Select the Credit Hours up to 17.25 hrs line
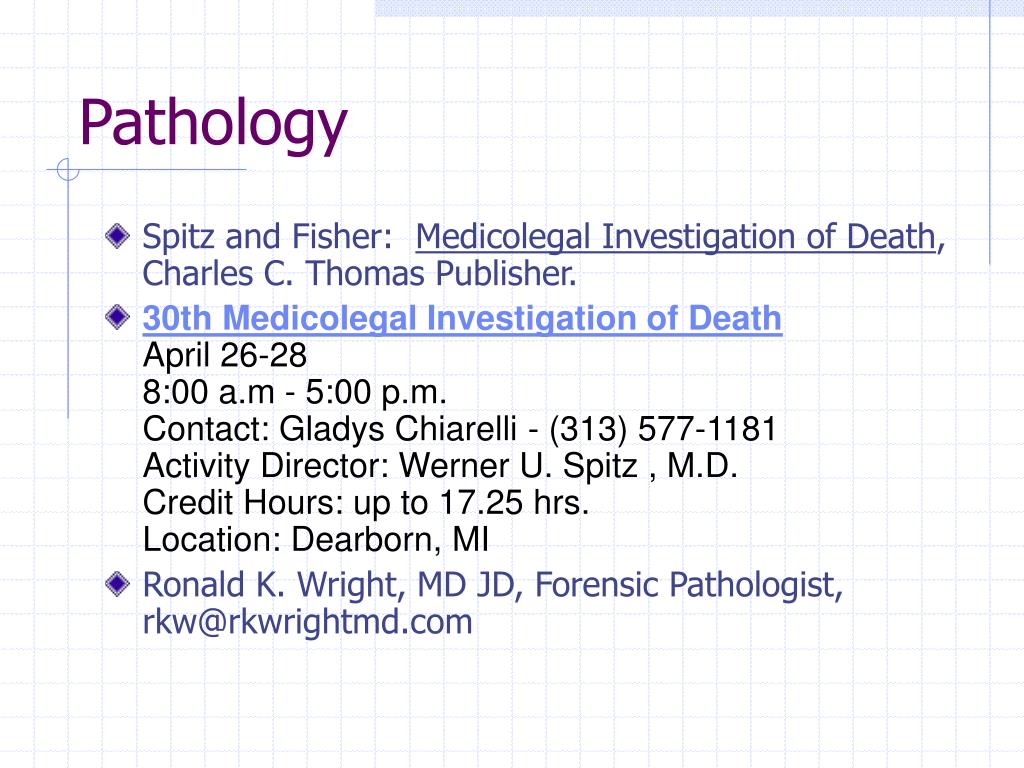Screen dimensions: 1024x768 tap(366, 503)
